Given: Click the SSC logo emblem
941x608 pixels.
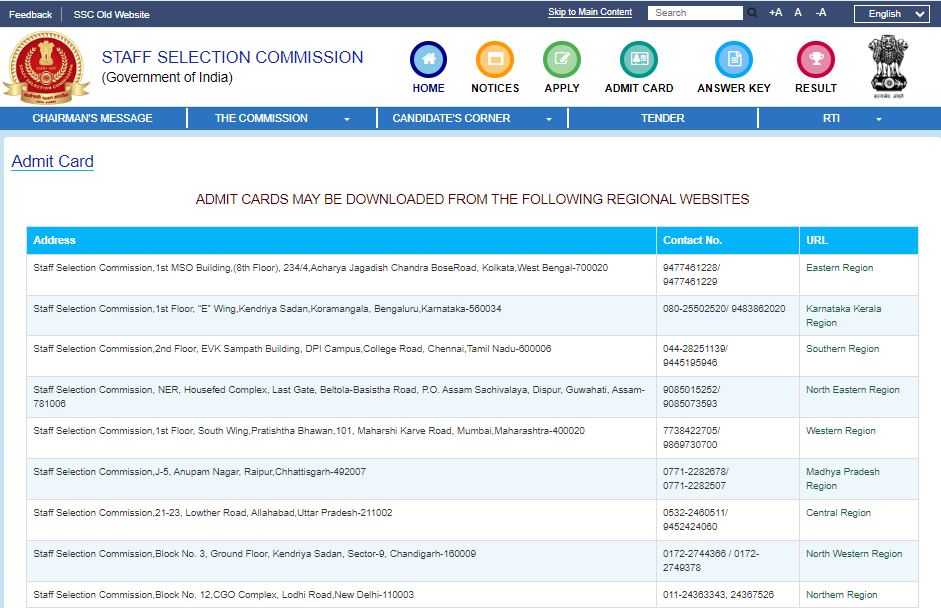Looking at the screenshot, I should 46,64.
